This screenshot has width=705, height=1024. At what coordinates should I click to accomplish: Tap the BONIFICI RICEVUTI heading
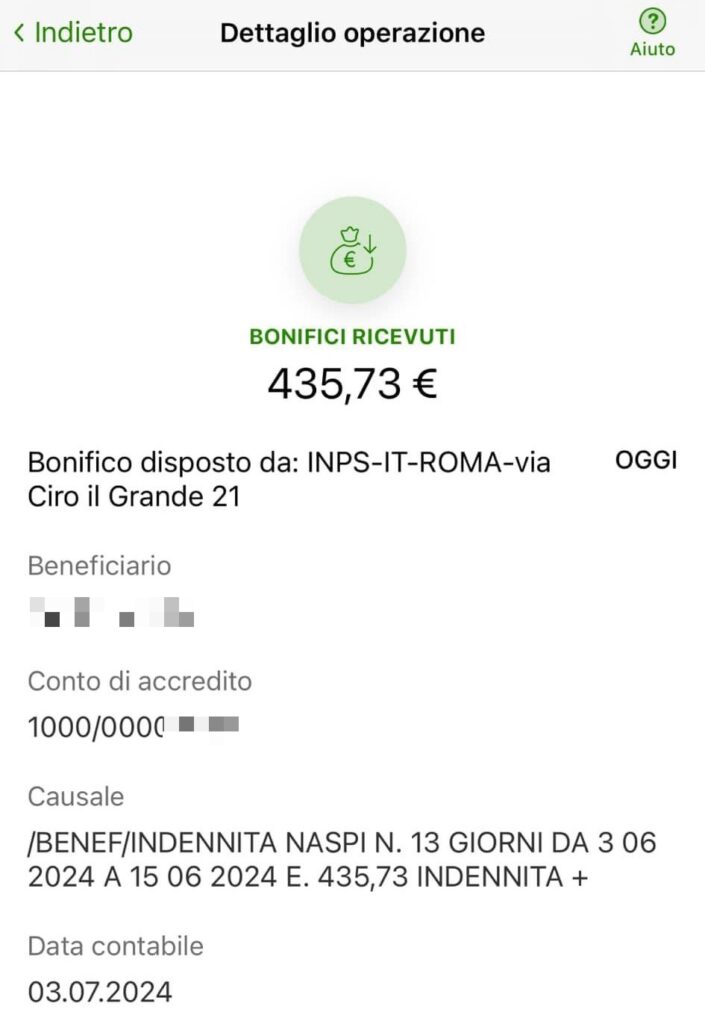(x=352, y=337)
